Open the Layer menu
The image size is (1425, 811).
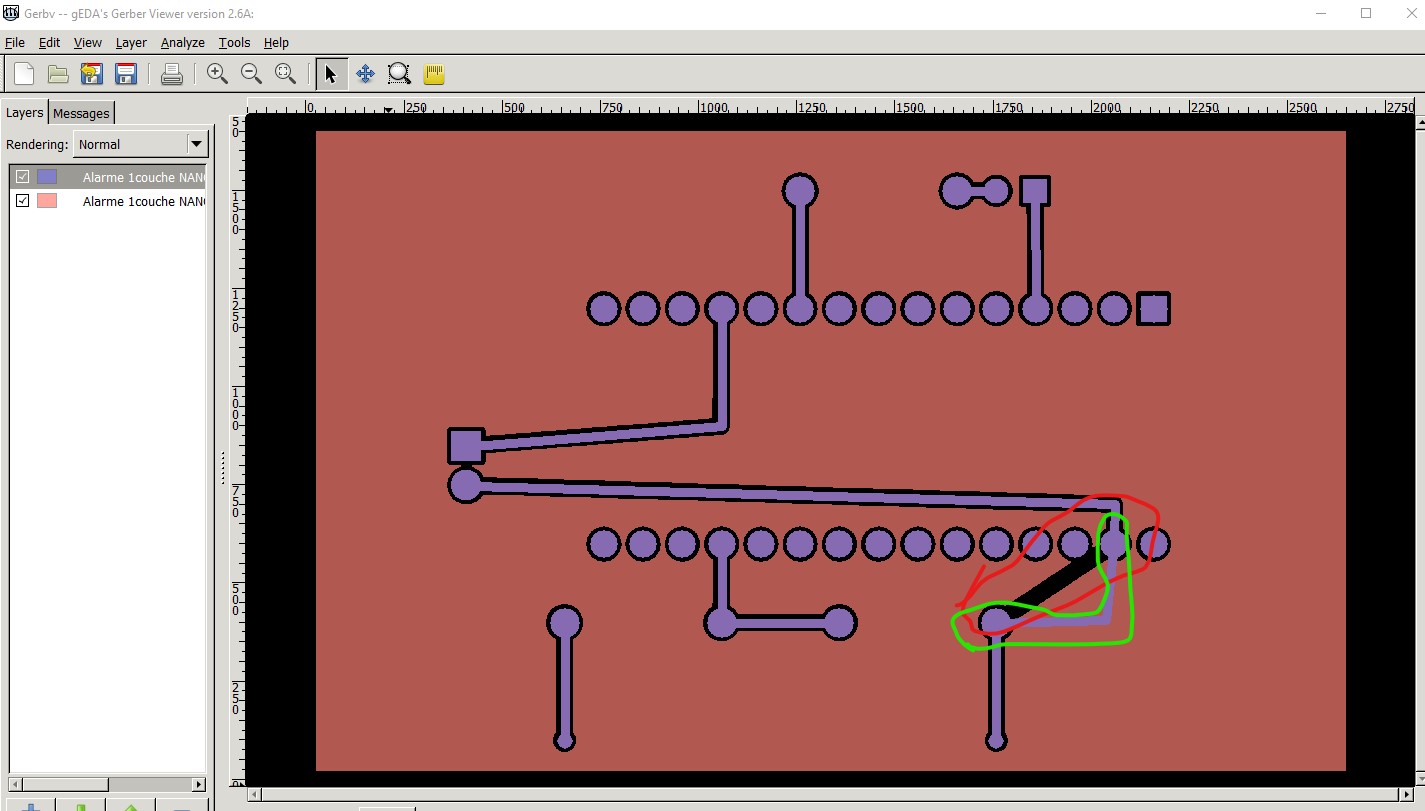130,42
